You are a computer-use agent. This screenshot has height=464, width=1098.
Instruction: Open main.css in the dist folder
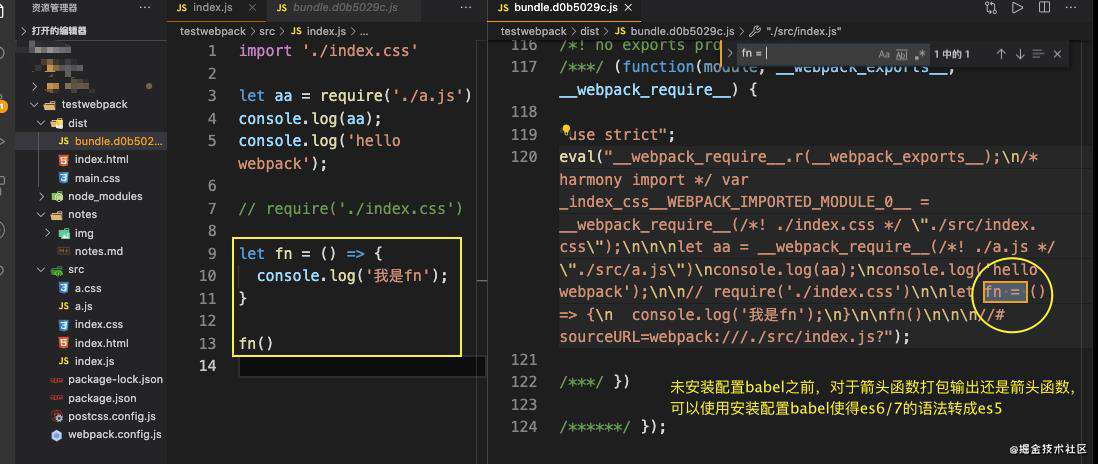pos(97,178)
